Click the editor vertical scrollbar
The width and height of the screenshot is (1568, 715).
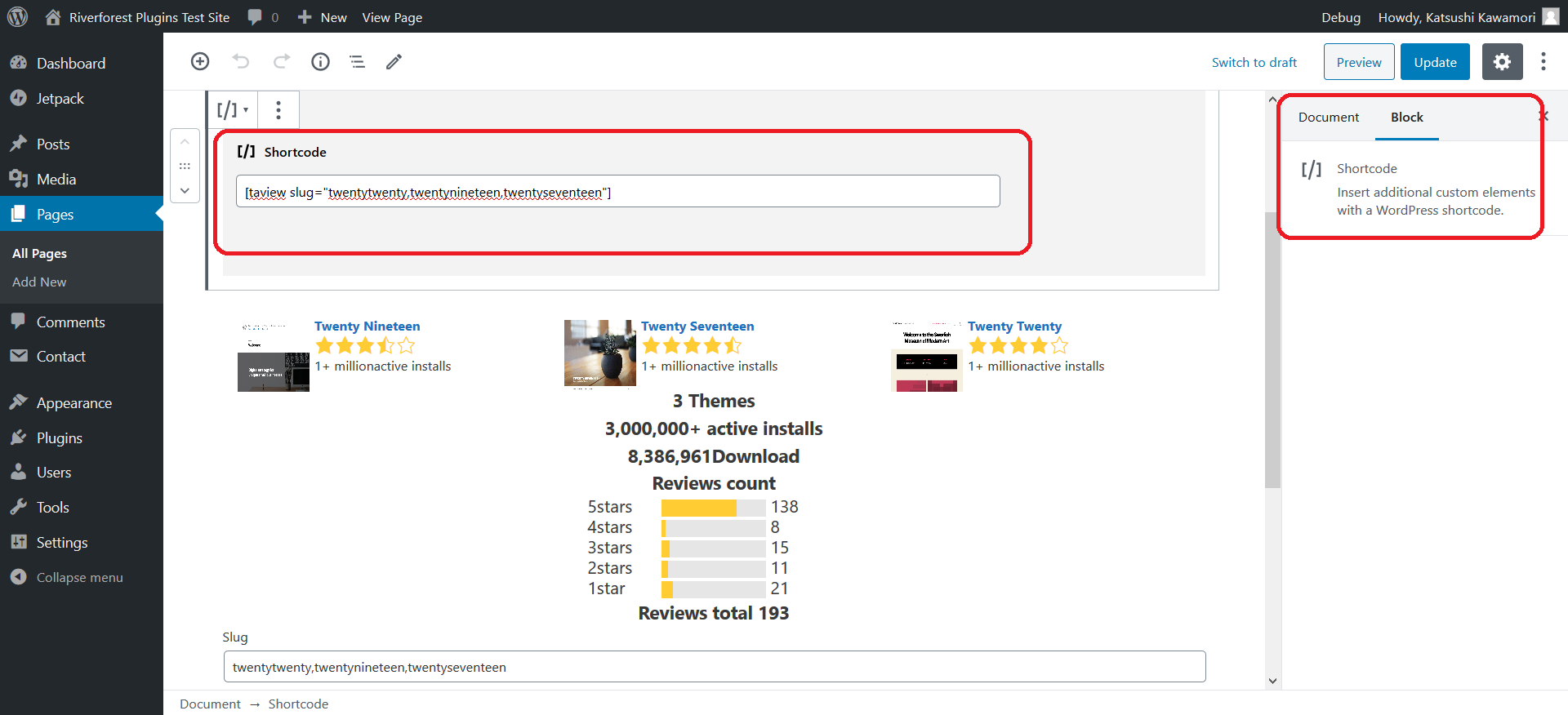coord(1272,349)
